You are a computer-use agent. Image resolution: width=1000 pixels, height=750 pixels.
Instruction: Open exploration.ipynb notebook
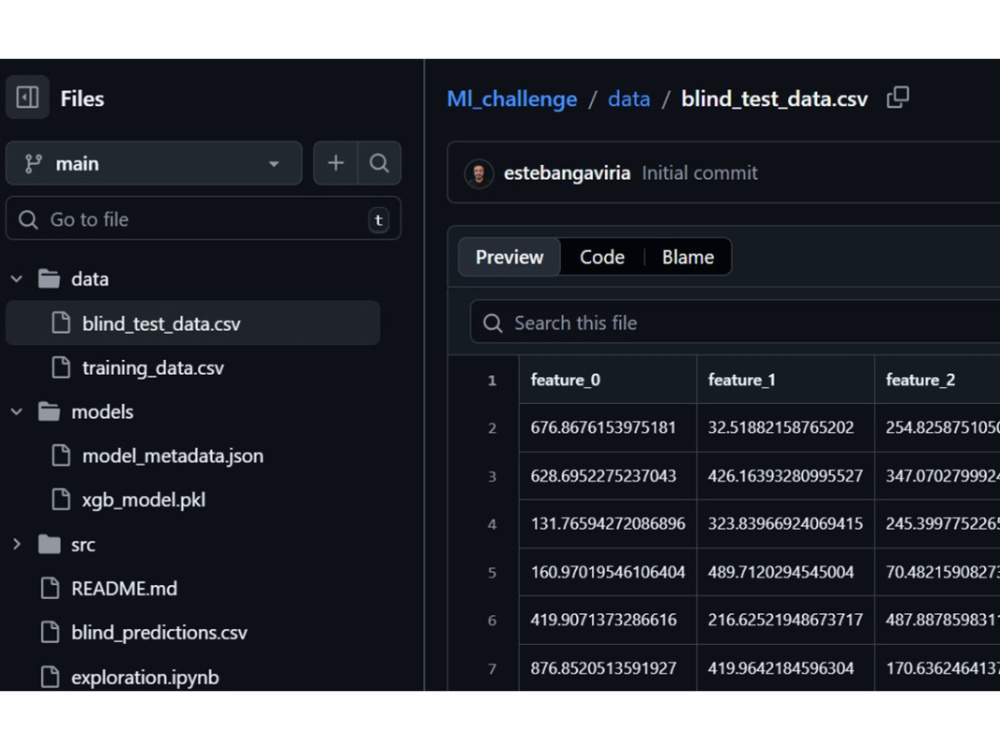tap(145, 677)
